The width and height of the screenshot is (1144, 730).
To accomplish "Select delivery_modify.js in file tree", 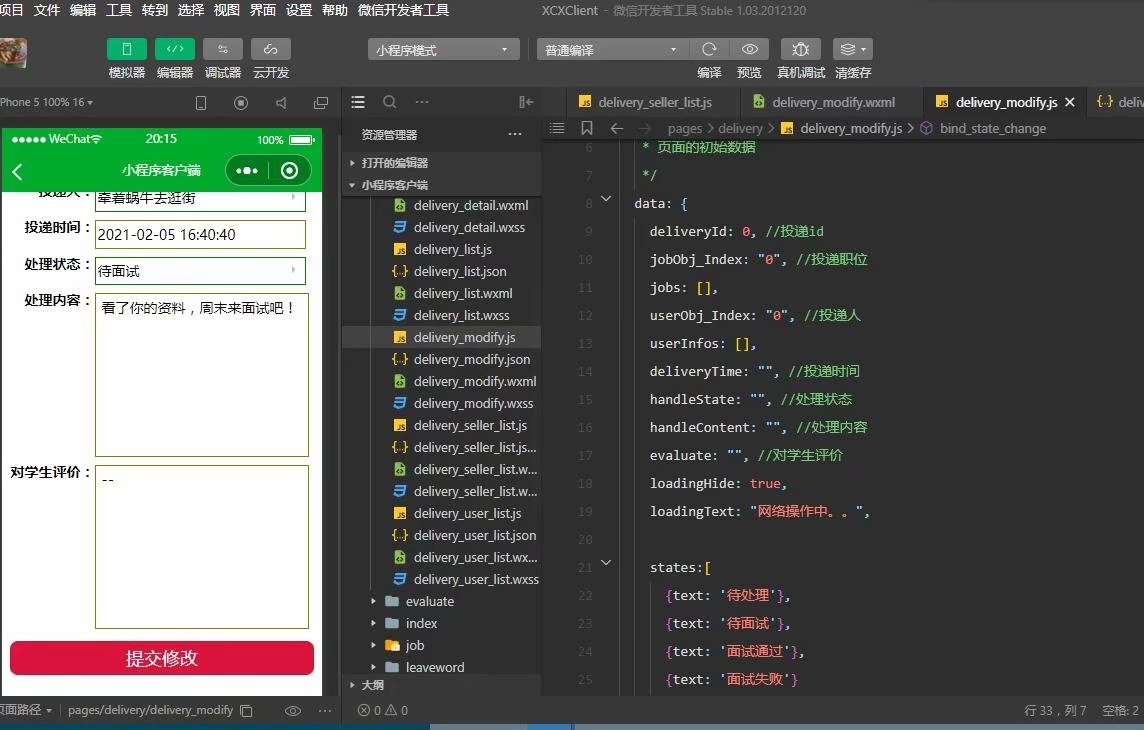I will (x=441, y=337).
